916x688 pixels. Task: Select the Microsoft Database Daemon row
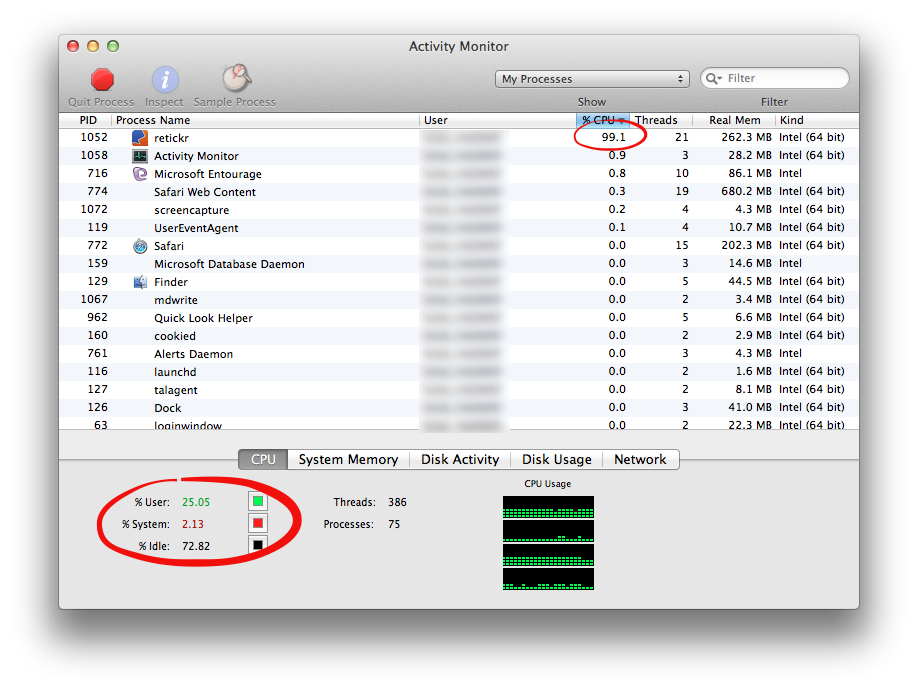pyautogui.click(x=459, y=264)
